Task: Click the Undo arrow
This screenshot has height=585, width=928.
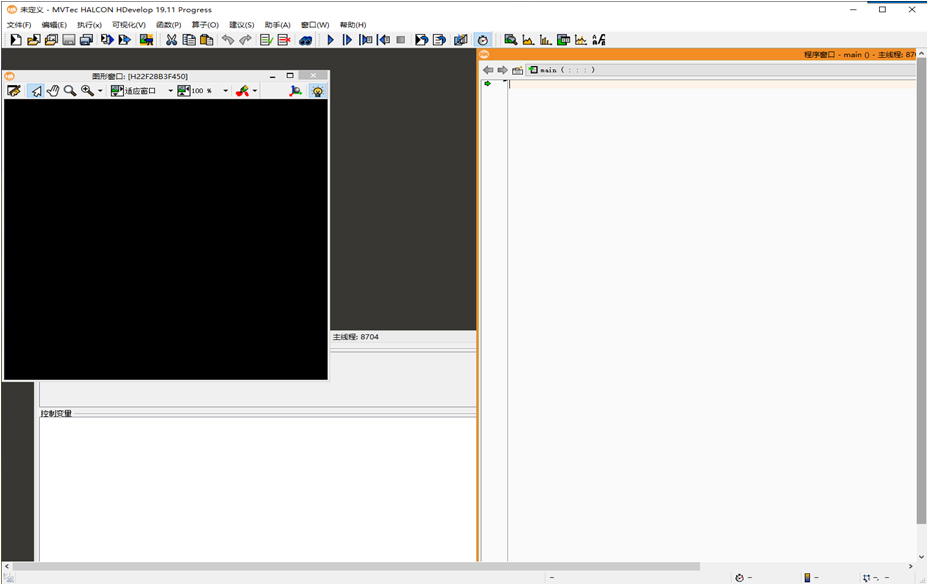Action: tap(228, 40)
